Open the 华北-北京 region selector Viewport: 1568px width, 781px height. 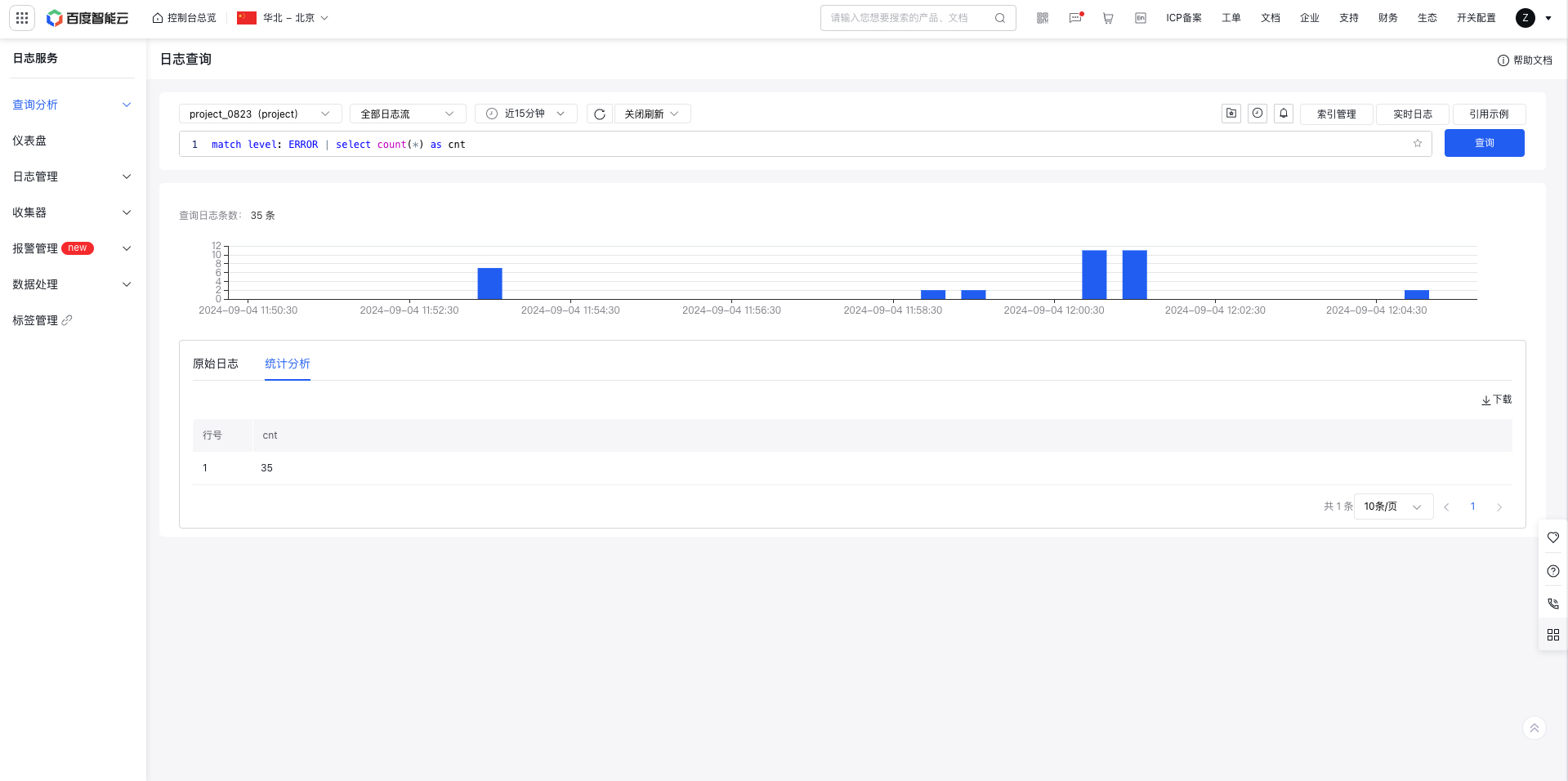click(283, 18)
